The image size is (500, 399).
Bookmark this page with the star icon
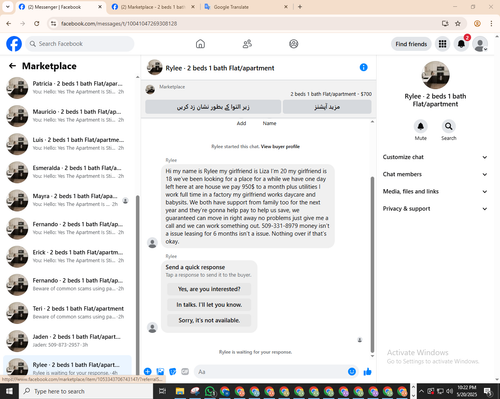click(458, 23)
